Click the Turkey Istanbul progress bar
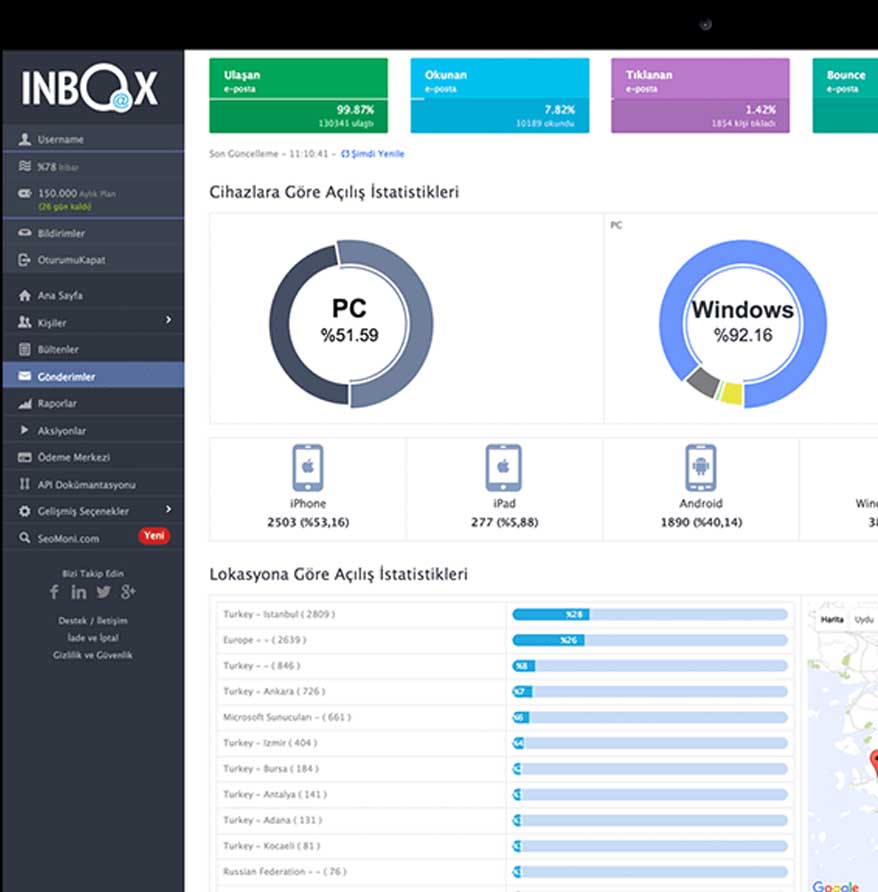 [x=650, y=614]
